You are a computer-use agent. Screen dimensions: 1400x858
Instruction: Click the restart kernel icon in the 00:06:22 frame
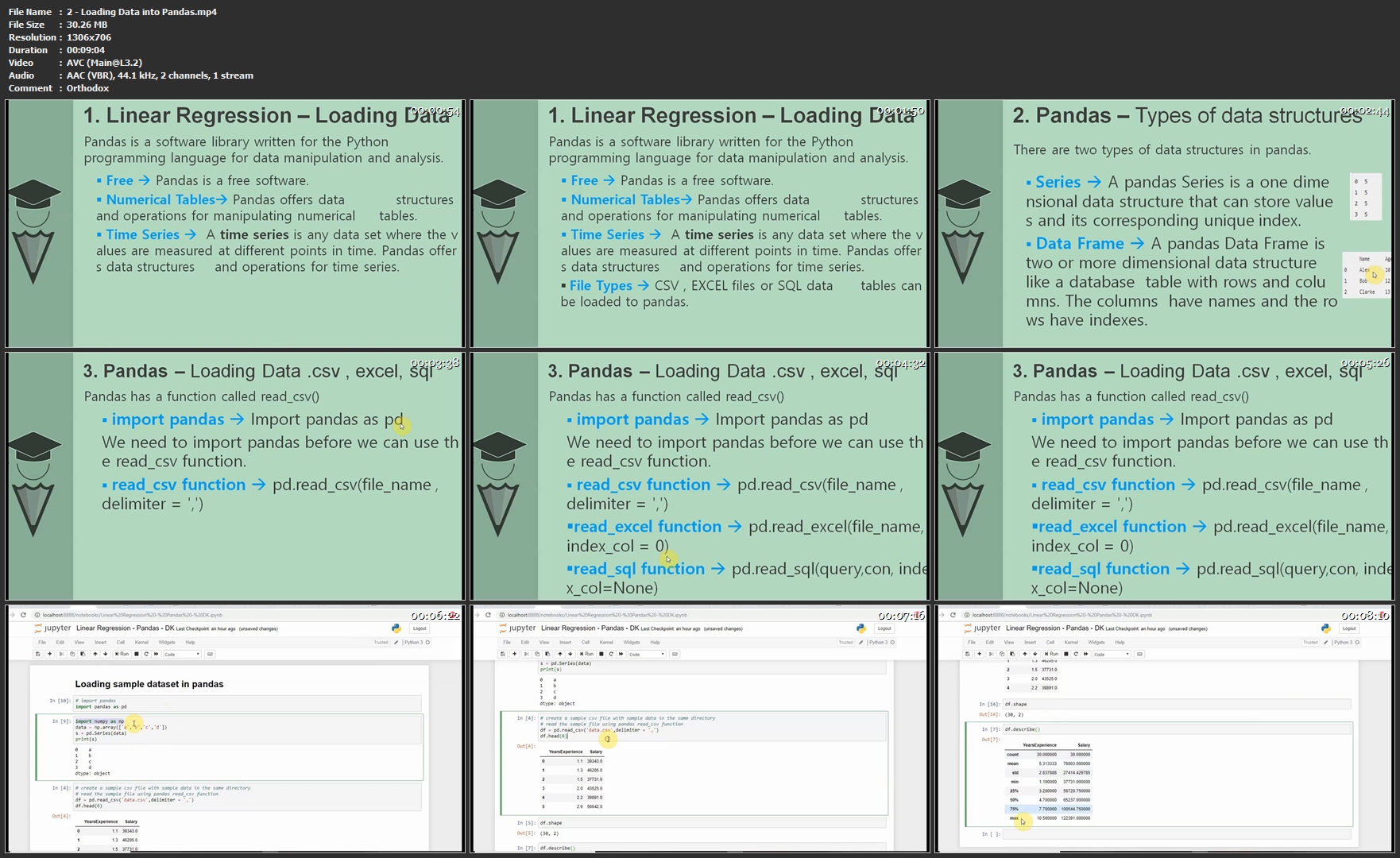146,654
